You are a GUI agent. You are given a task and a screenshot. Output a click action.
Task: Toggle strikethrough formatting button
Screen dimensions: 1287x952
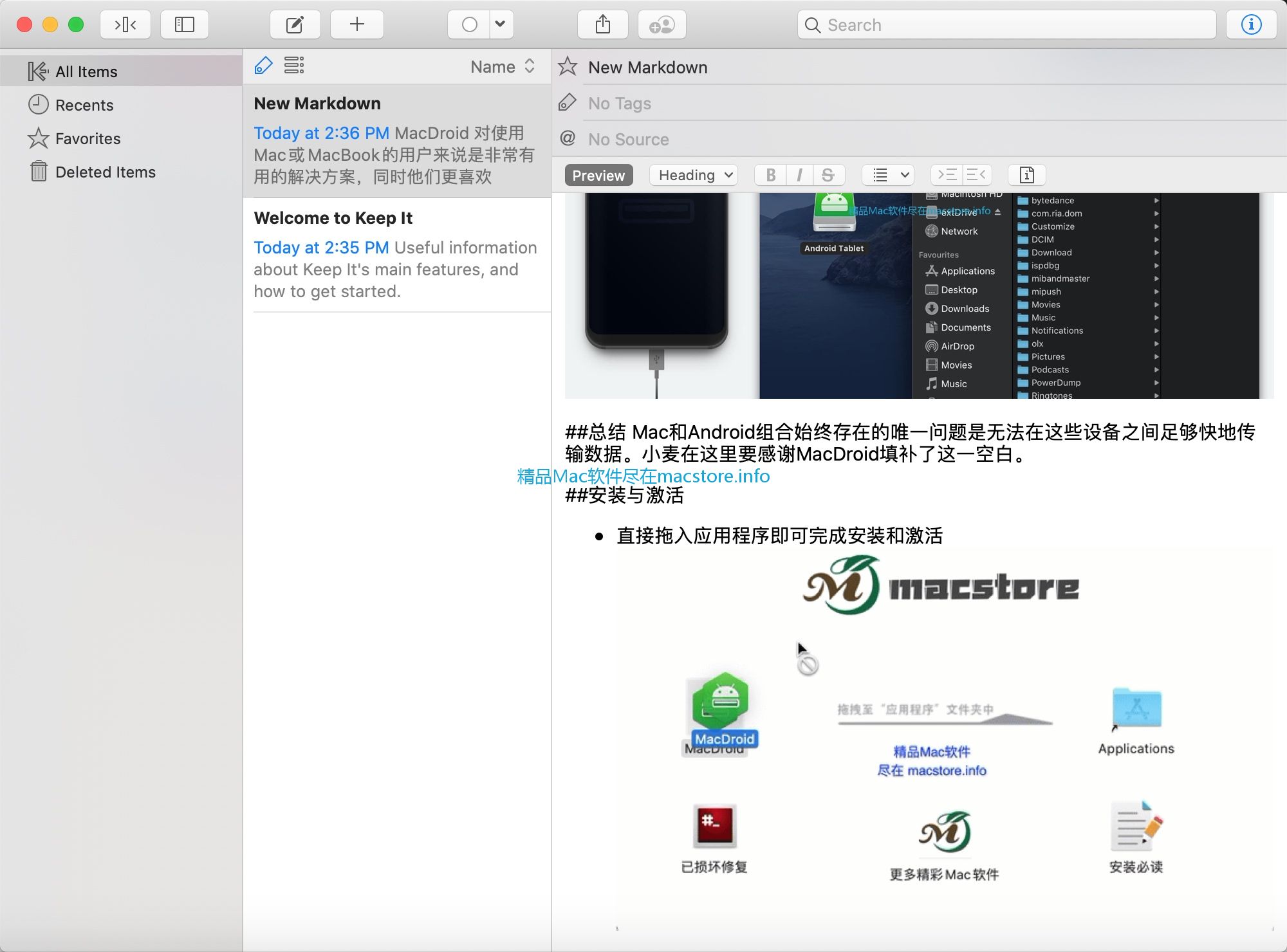click(x=829, y=175)
